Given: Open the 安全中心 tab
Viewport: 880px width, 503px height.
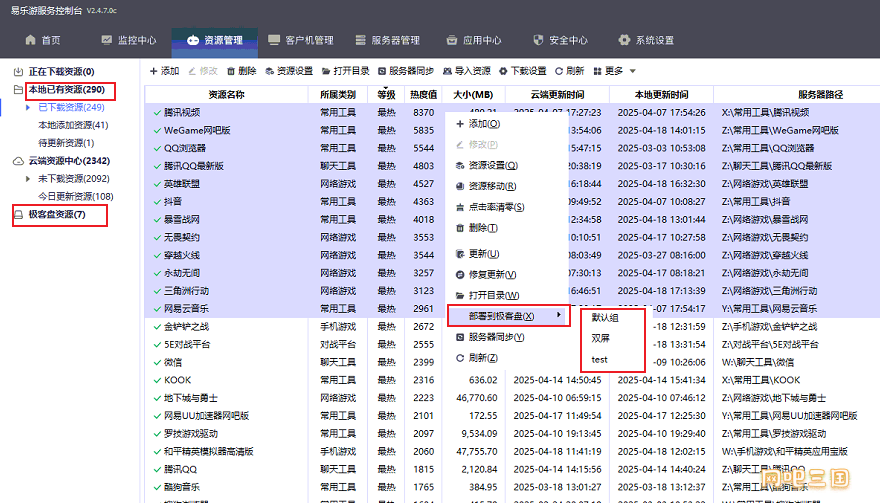Looking at the screenshot, I should pyautogui.click(x=560, y=40).
